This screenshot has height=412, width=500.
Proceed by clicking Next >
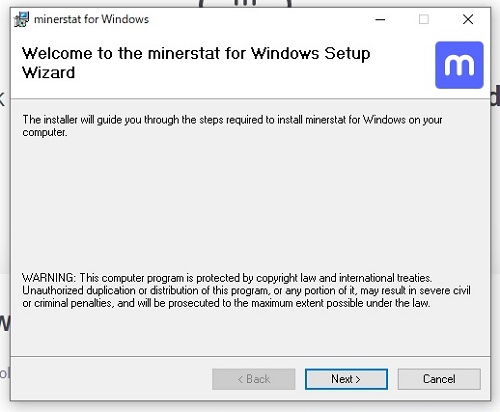(x=346, y=379)
